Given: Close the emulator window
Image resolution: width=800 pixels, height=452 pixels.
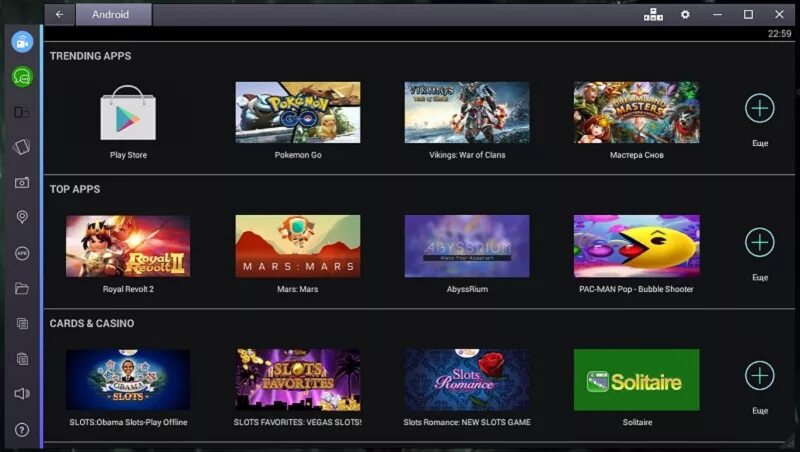Looking at the screenshot, I should [x=779, y=15].
